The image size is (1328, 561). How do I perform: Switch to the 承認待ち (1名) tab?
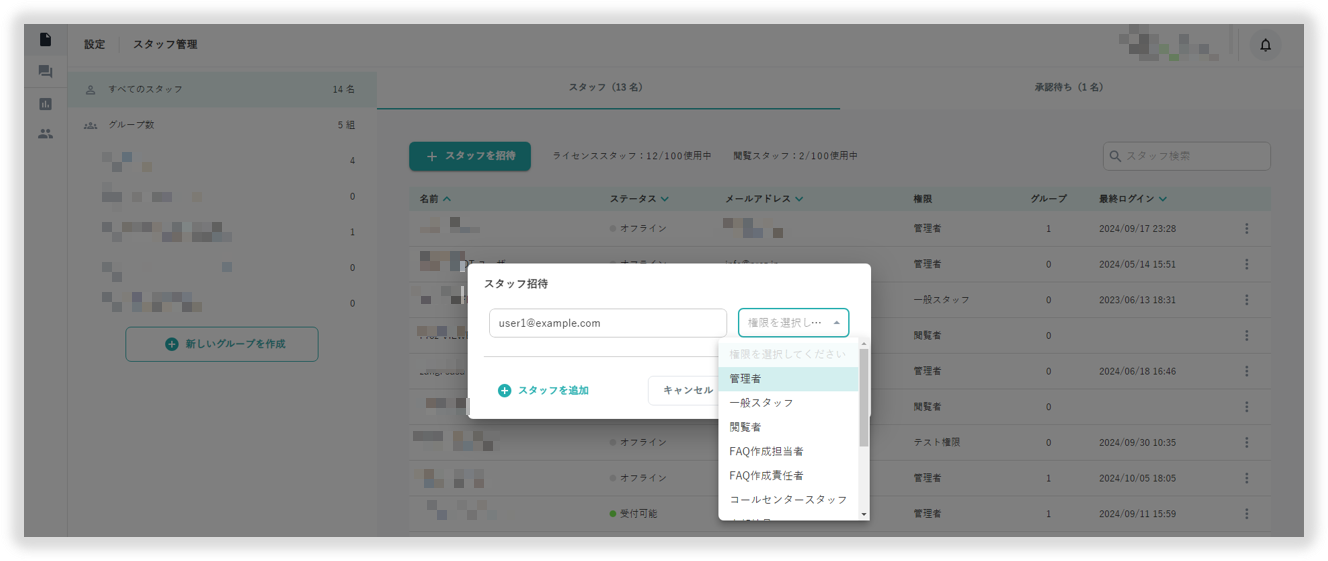[x=1068, y=88]
